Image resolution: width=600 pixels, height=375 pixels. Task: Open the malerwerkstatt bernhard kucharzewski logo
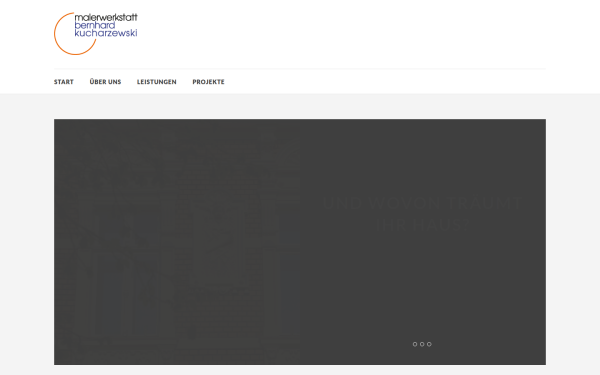pyautogui.click(x=96, y=33)
